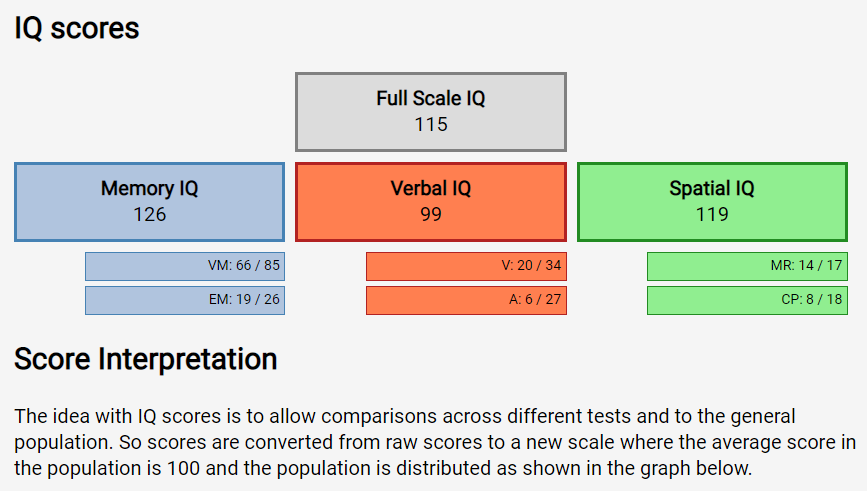Select the Memory IQ title text
The height and width of the screenshot is (491, 867).
click(149, 188)
